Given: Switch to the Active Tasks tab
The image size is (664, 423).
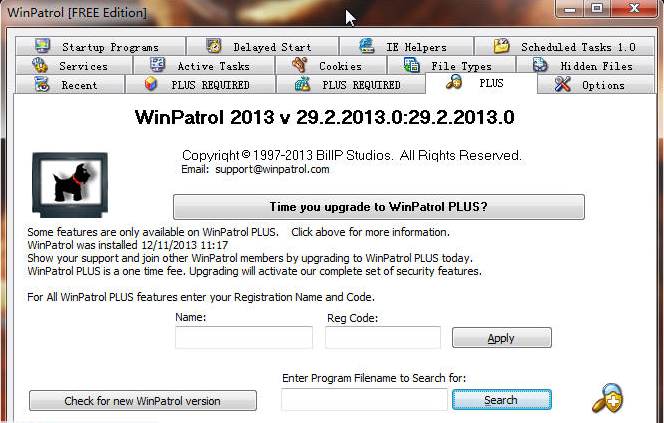Looking at the screenshot, I should [204, 66].
